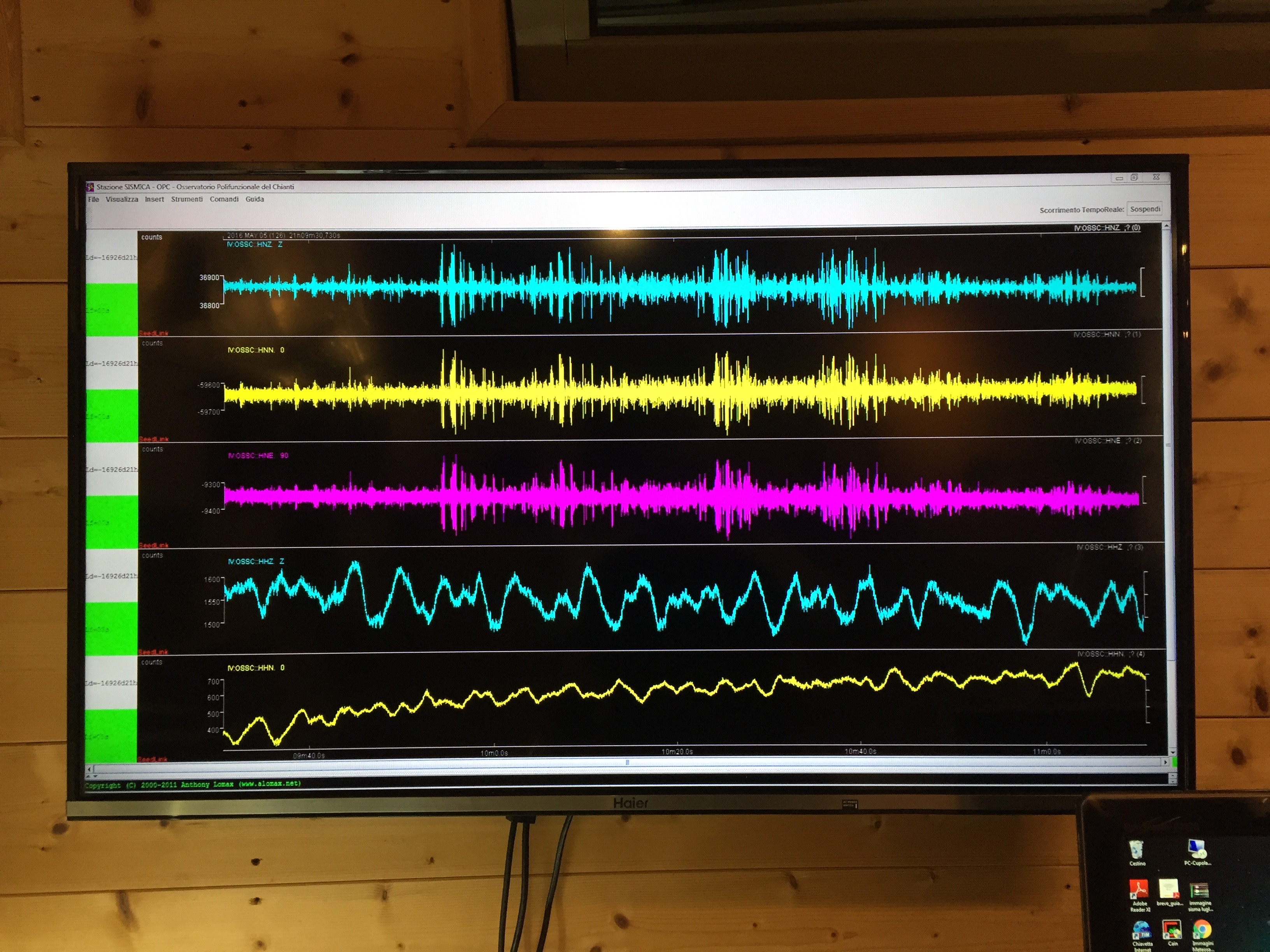Click the IV:OSSC::HNN ,? (1) header

(x=1107, y=334)
